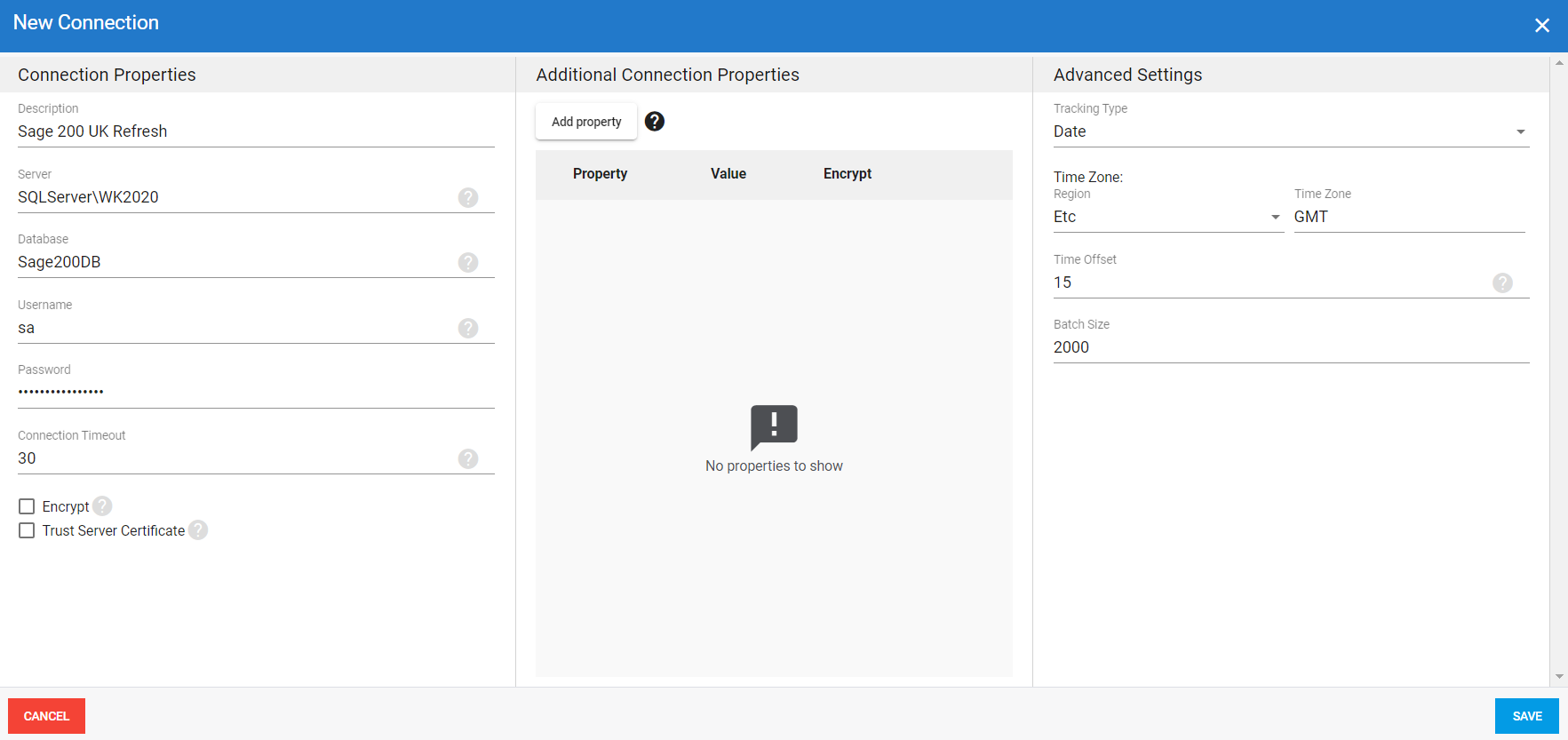Open the Tracking Type dropdown
This screenshot has width=1568, height=740.
click(x=1290, y=131)
